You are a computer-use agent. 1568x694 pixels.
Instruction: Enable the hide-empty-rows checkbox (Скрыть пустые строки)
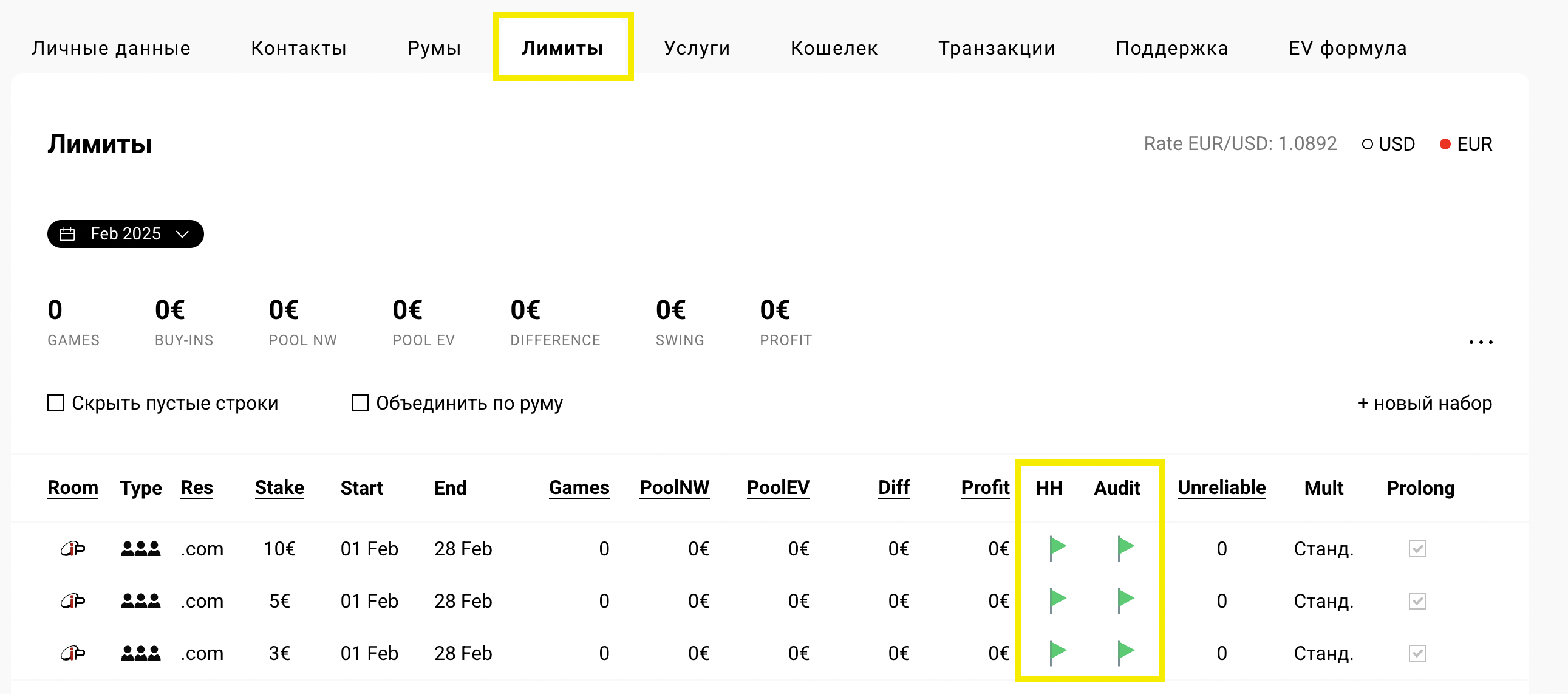56,403
